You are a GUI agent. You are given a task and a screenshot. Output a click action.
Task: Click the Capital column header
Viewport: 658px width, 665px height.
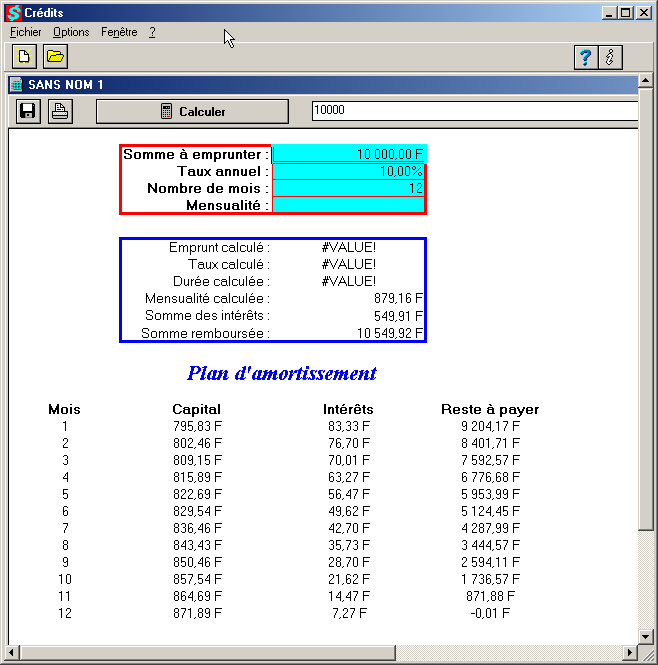click(196, 409)
